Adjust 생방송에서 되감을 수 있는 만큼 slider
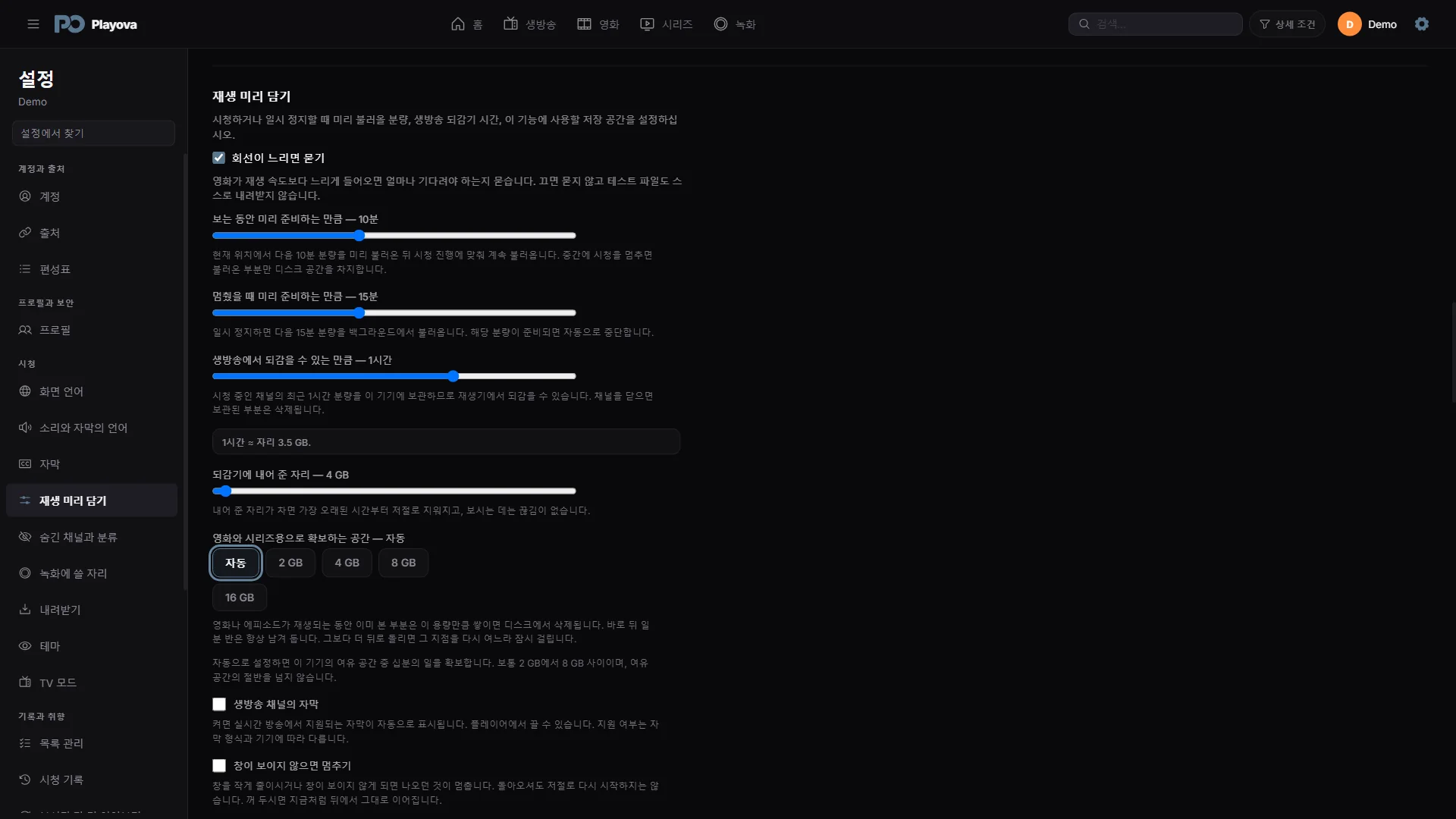The width and height of the screenshot is (1456, 819). point(394,376)
